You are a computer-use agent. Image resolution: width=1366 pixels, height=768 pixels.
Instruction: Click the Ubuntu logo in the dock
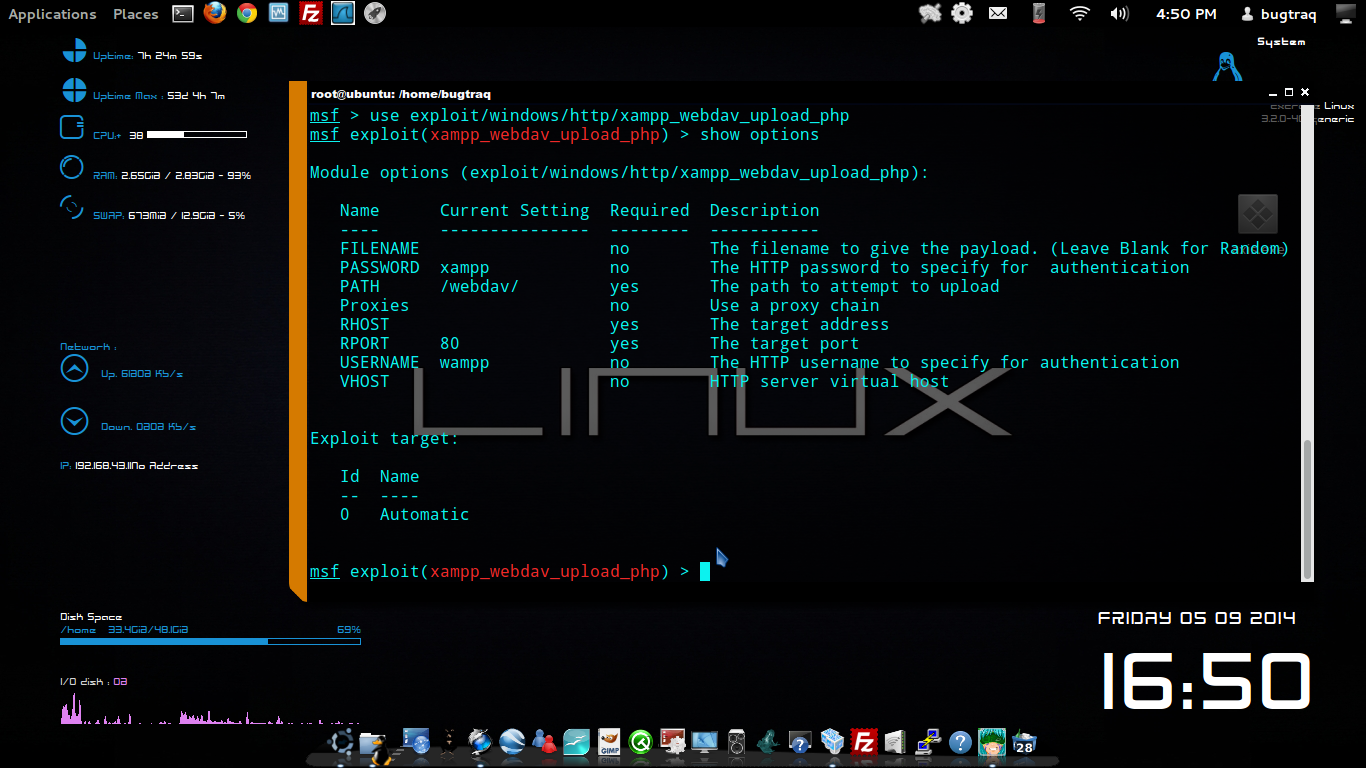point(343,742)
